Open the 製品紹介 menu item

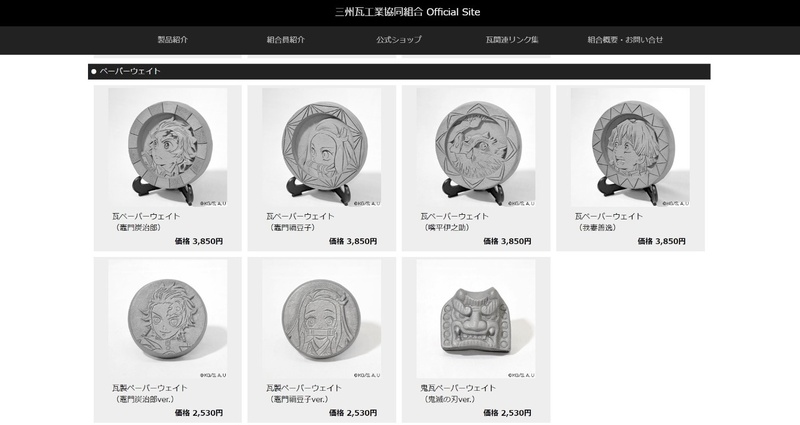click(172, 39)
